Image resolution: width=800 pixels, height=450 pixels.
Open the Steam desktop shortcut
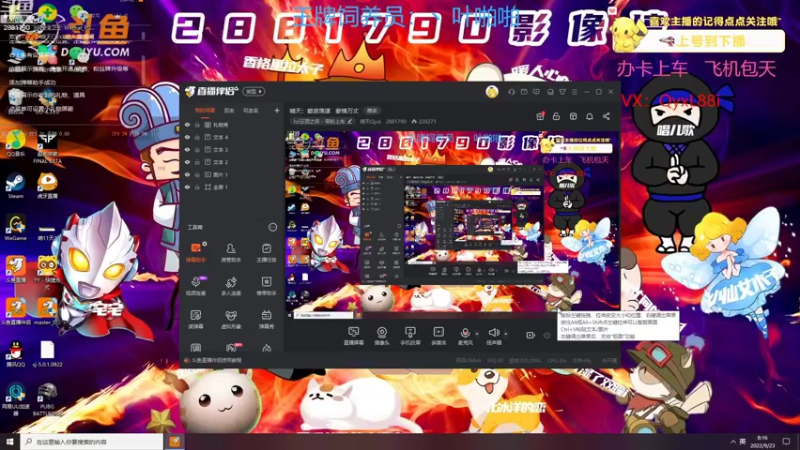click(x=15, y=185)
